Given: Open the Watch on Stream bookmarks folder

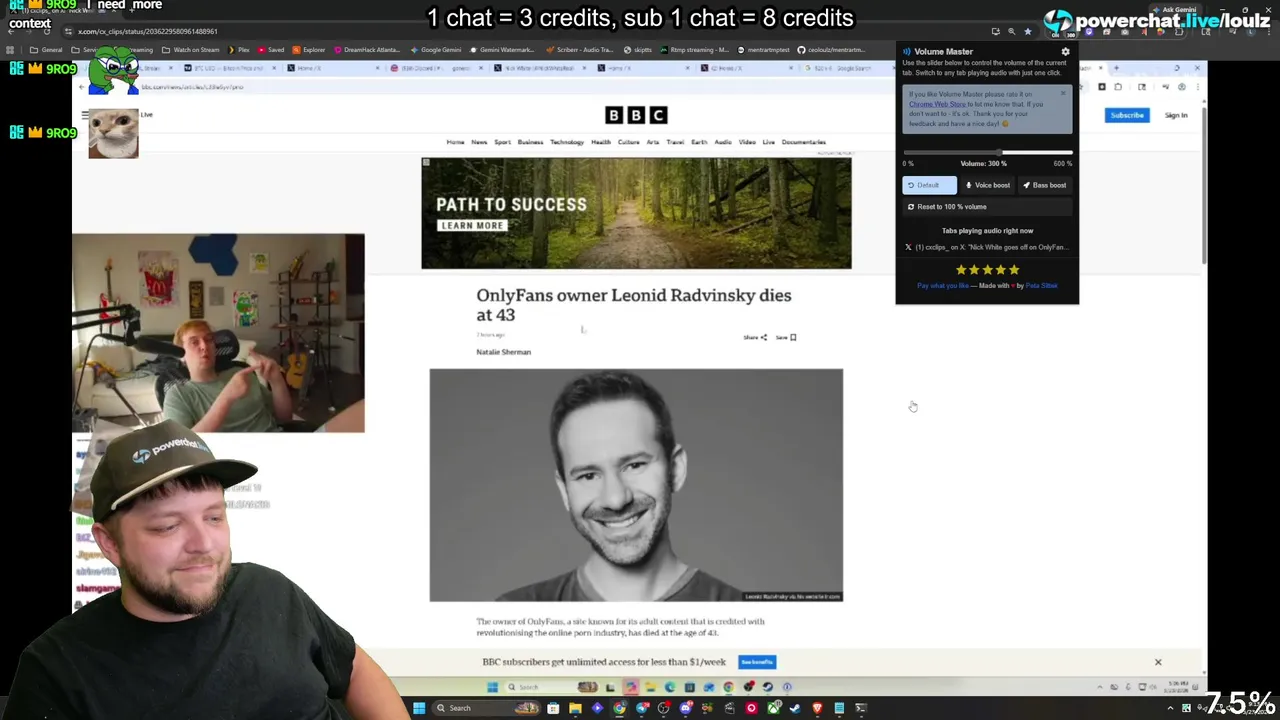Looking at the screenshot, I should [191, 49].
